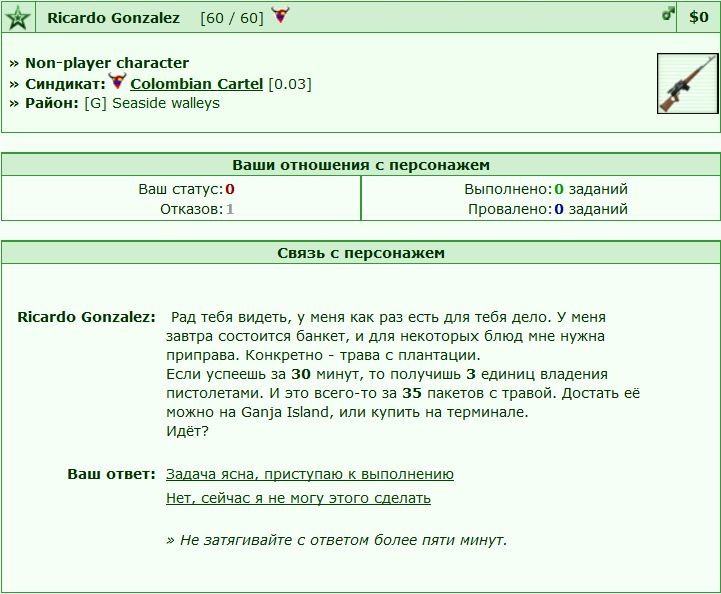Click the Ваши отношения с персонажем header
Image resolution: width=721 pixels, height=594 pixels.
coord(361,165)
